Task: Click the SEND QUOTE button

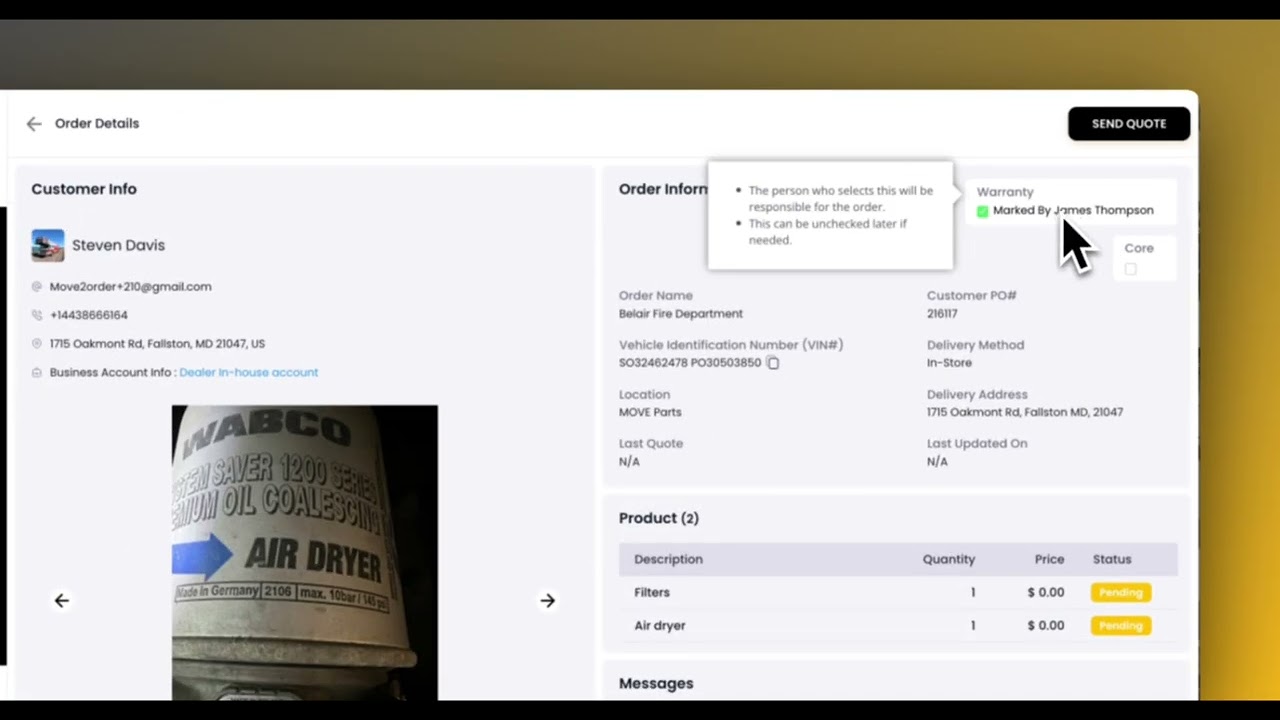Action: (x=1128, y=124)
